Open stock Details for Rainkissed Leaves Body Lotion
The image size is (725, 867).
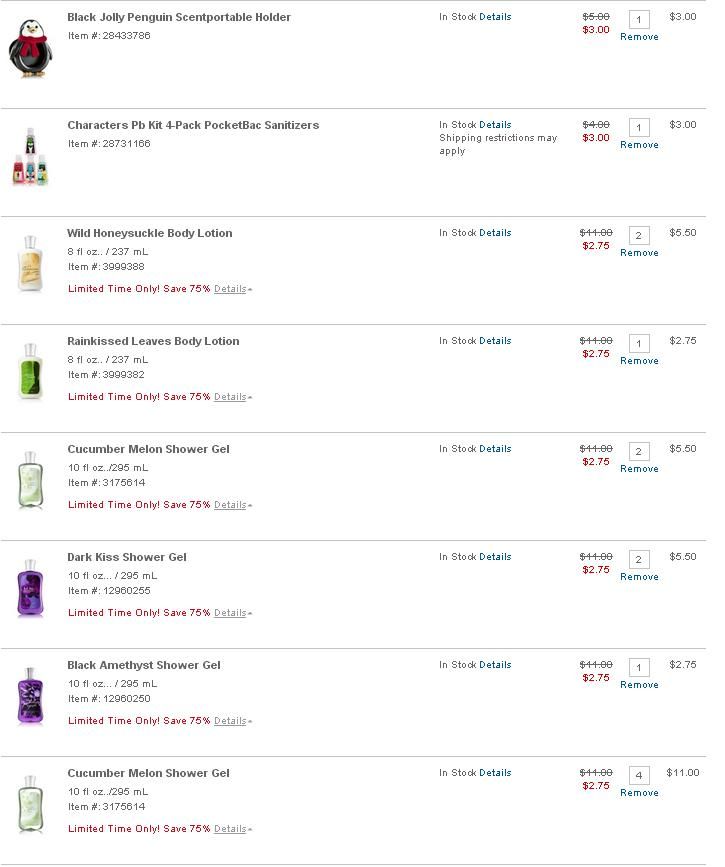coord(495,341)
